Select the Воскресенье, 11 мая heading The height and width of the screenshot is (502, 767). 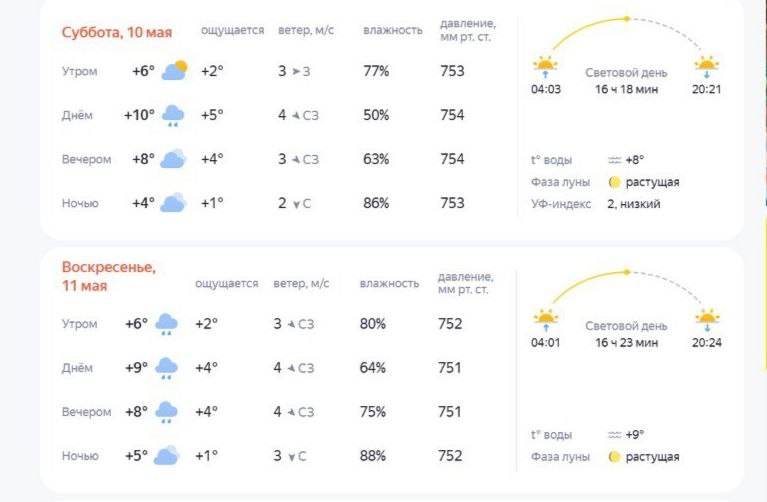109,276
